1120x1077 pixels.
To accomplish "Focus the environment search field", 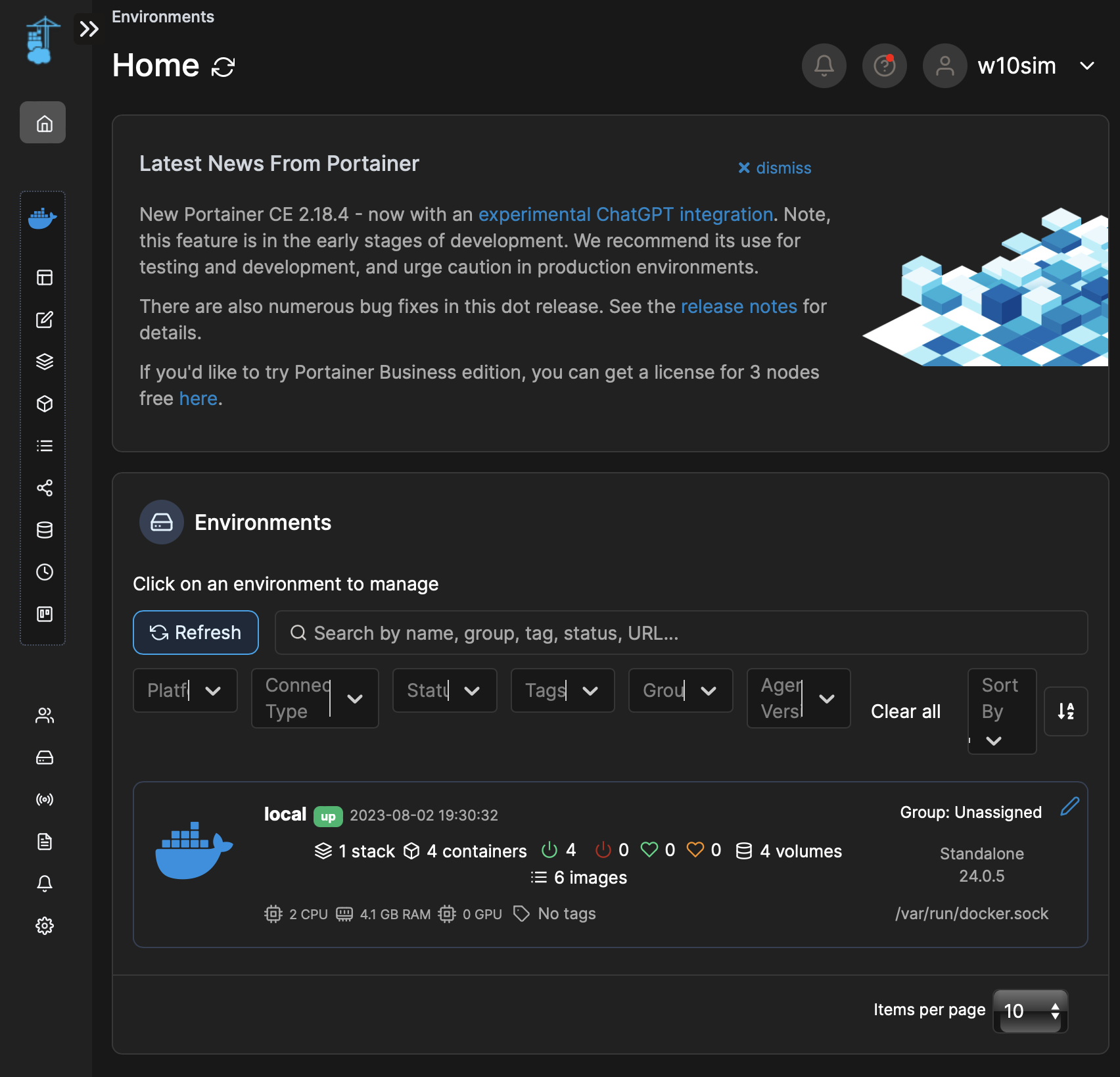I will pos(681,633).
